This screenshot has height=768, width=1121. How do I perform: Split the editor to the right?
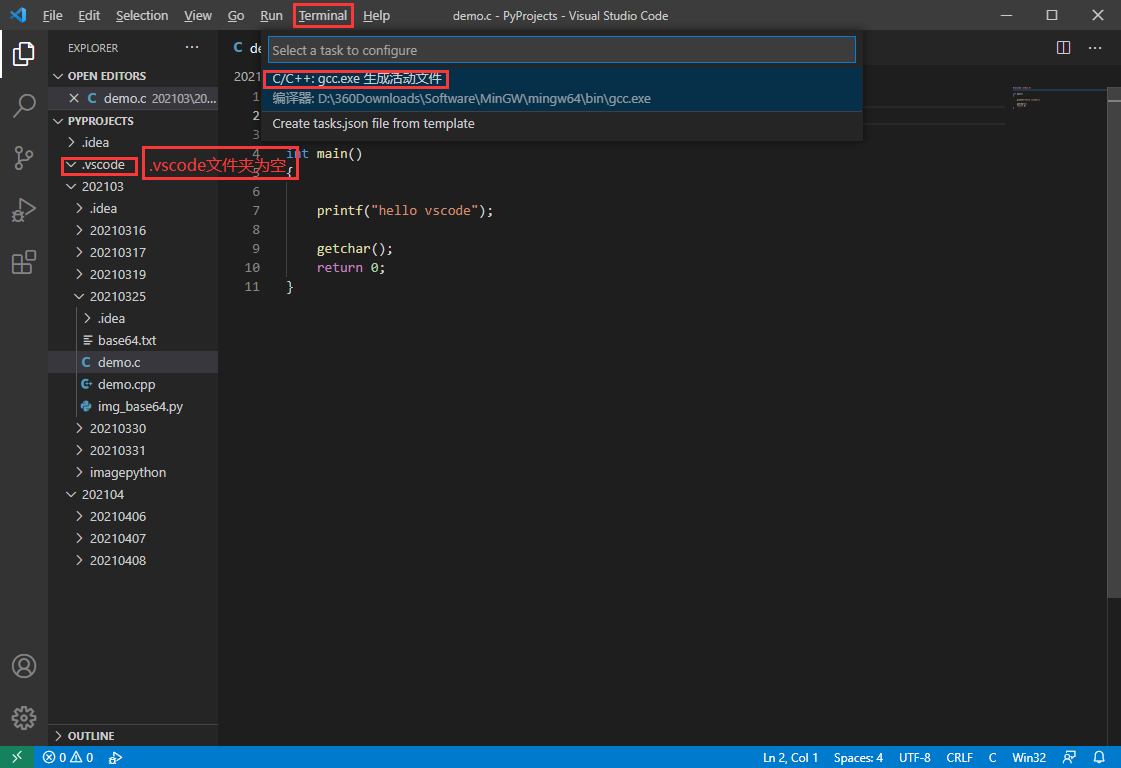coord(1063,48)
